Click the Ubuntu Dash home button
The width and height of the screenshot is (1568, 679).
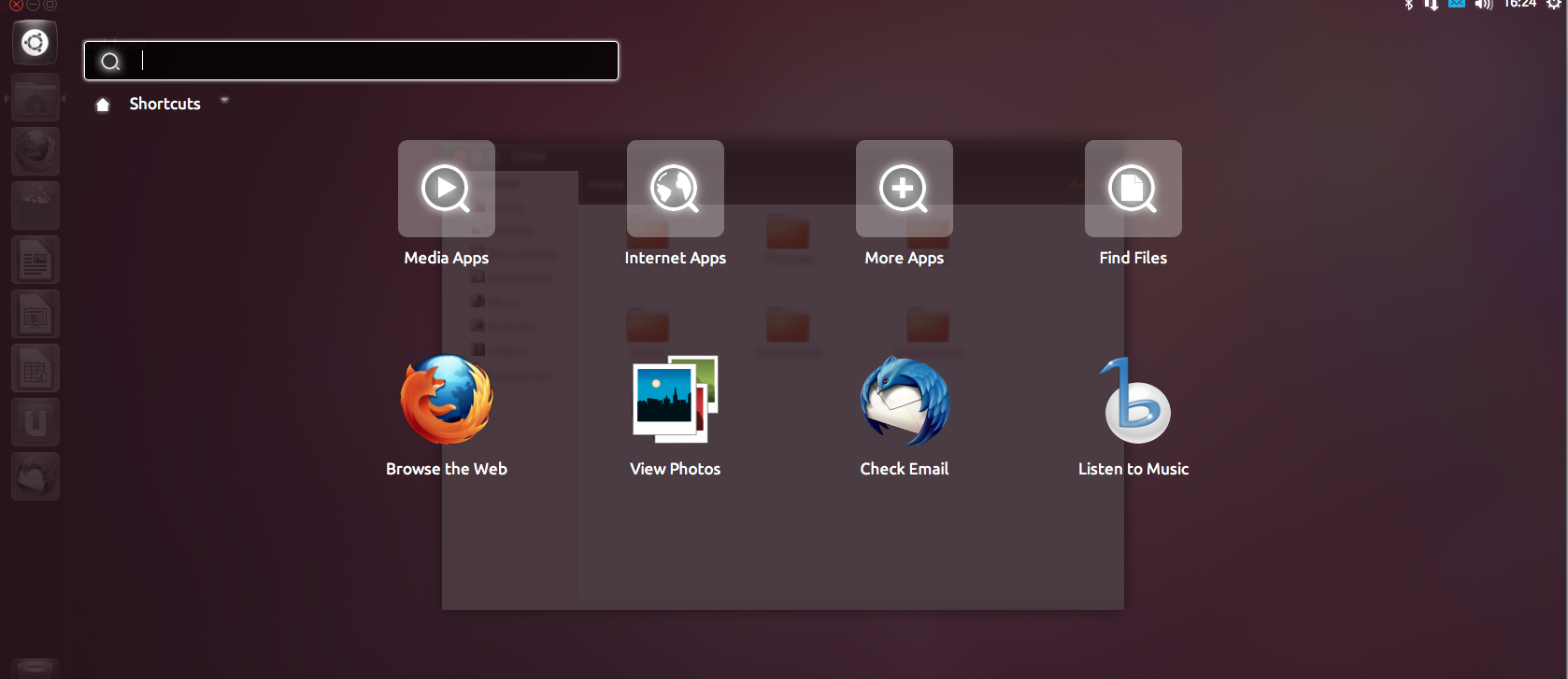(36, 43)
